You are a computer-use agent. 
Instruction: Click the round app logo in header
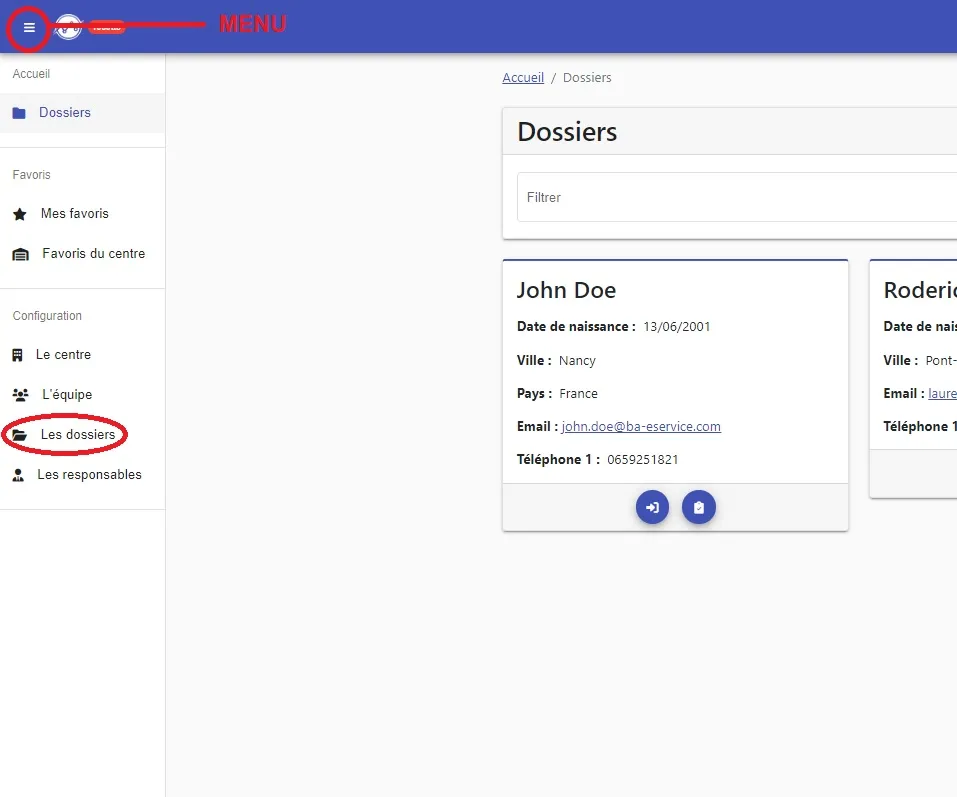click(x=68, y=27)
